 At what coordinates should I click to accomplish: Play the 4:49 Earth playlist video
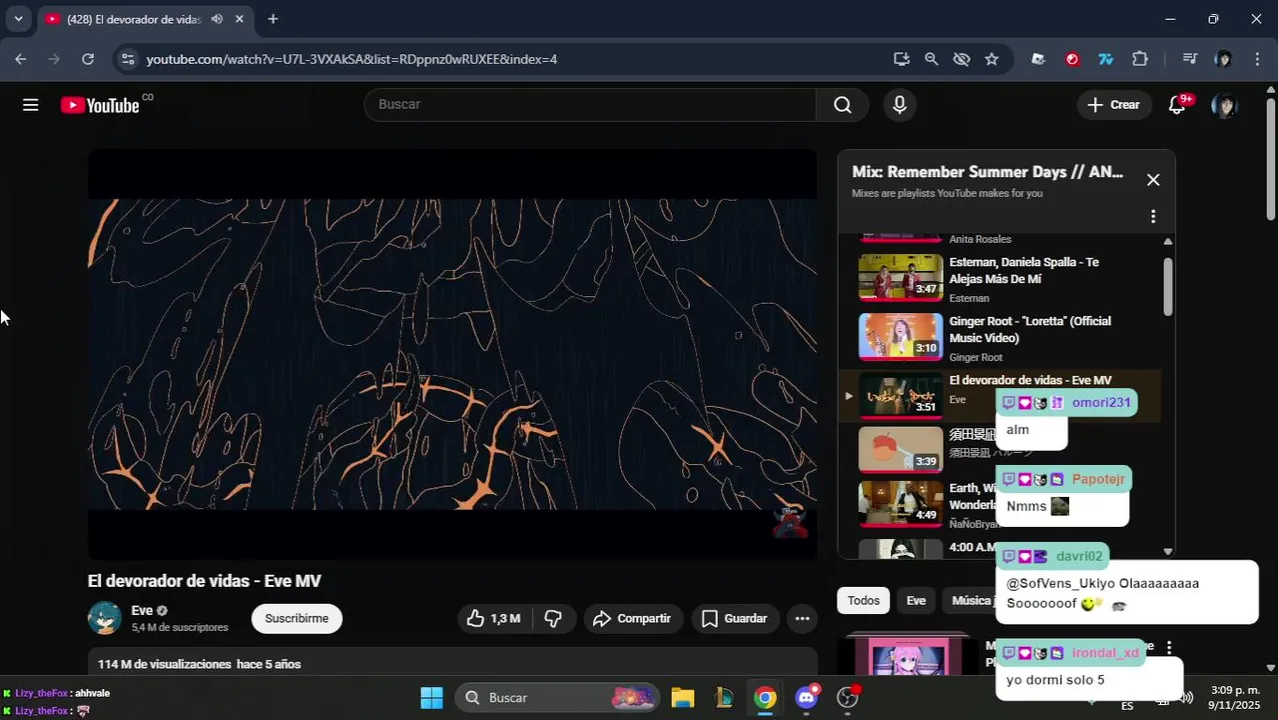coord(901,505)
